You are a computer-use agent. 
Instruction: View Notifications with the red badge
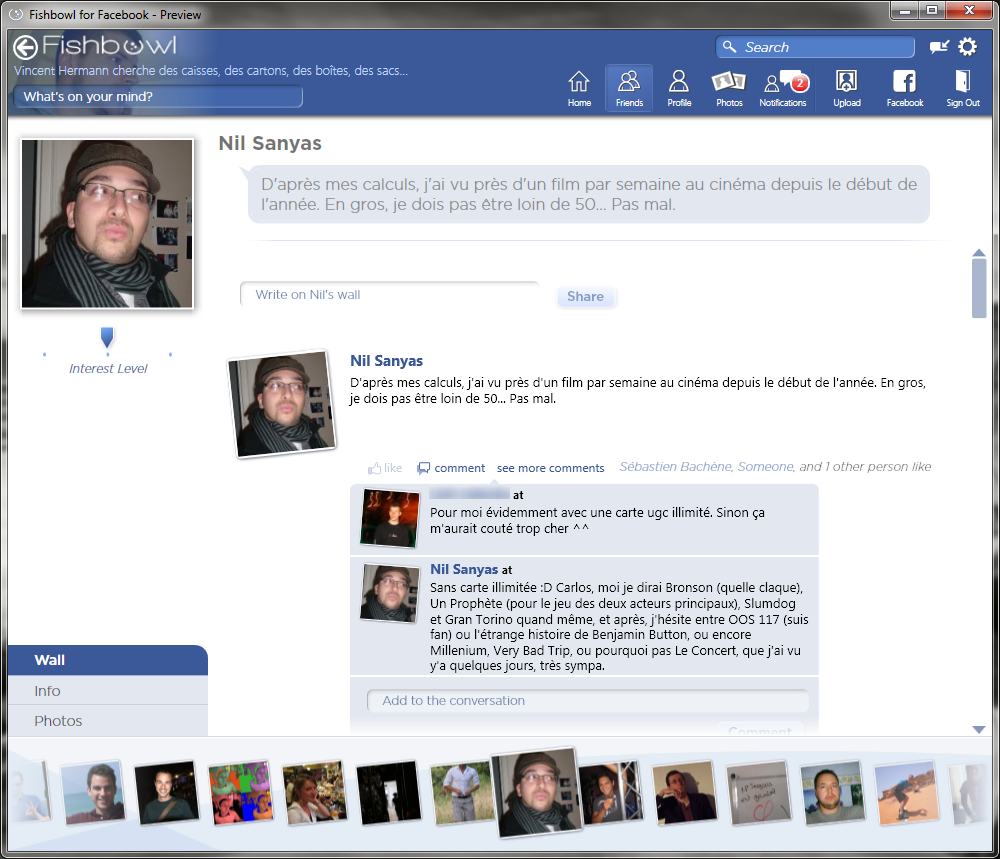(x=783, y=89)
